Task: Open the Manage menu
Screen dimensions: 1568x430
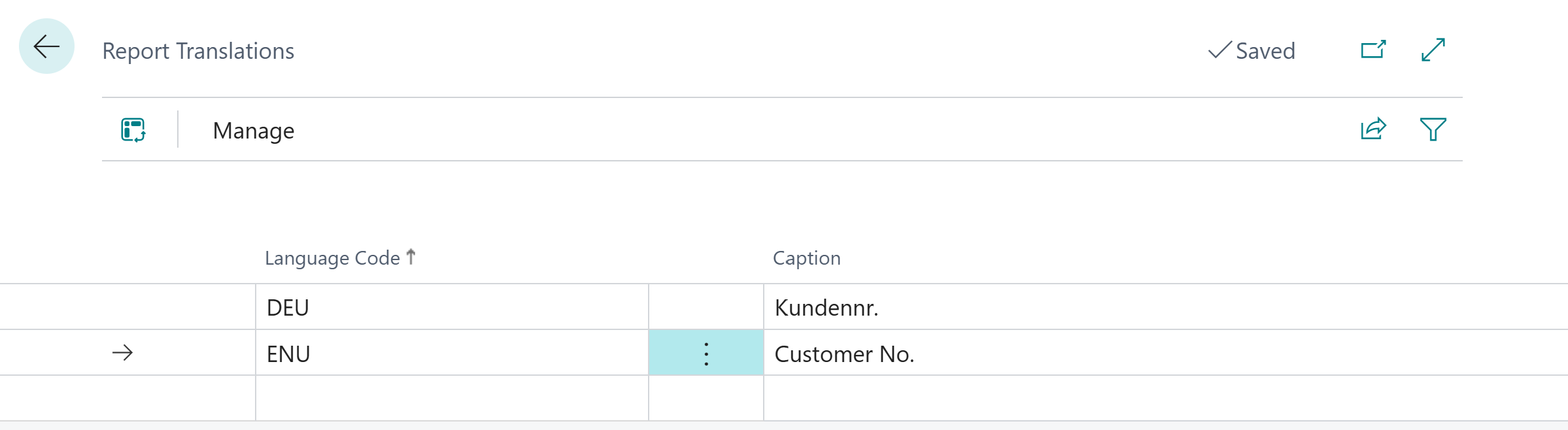Action: (x=254, y=131)
